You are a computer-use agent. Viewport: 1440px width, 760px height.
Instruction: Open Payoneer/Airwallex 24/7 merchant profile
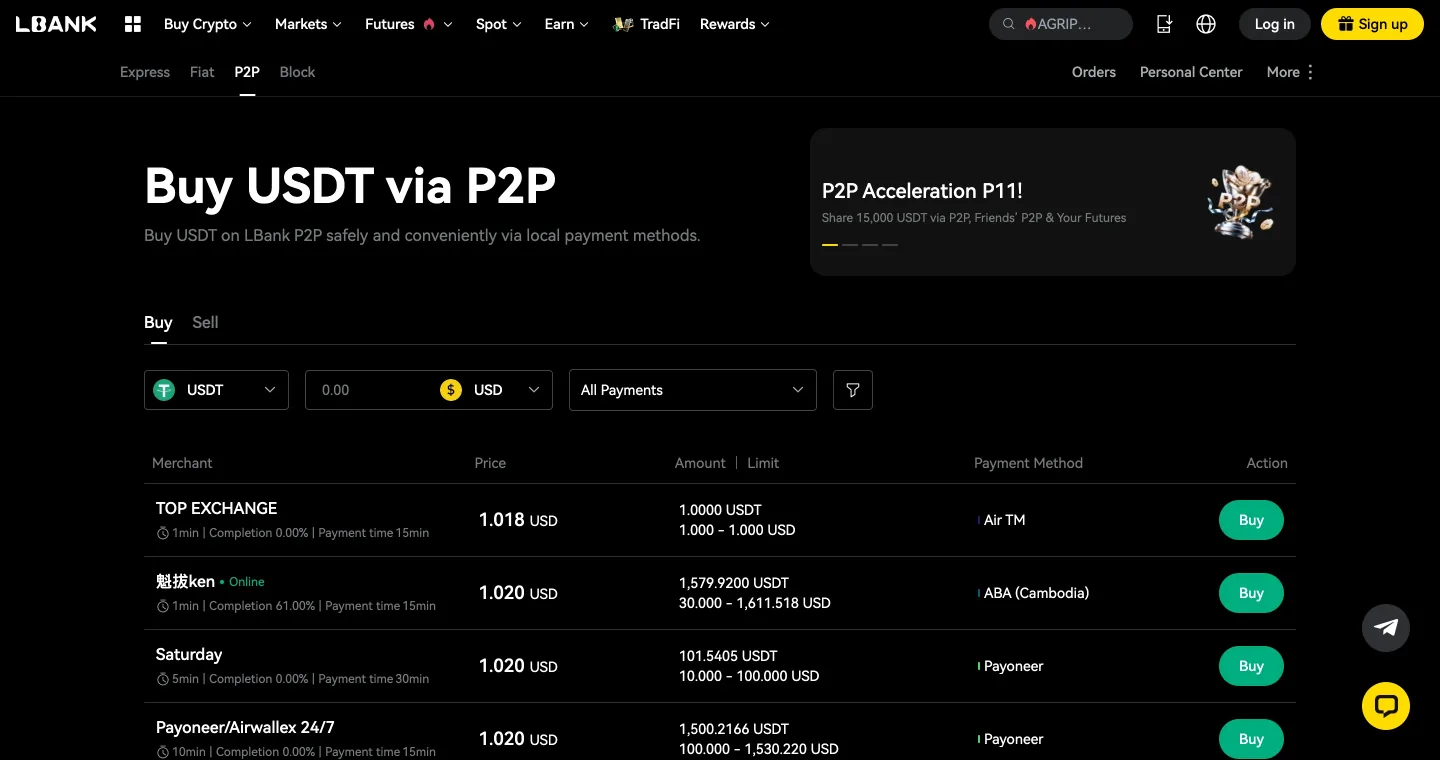tap(245, 727)
